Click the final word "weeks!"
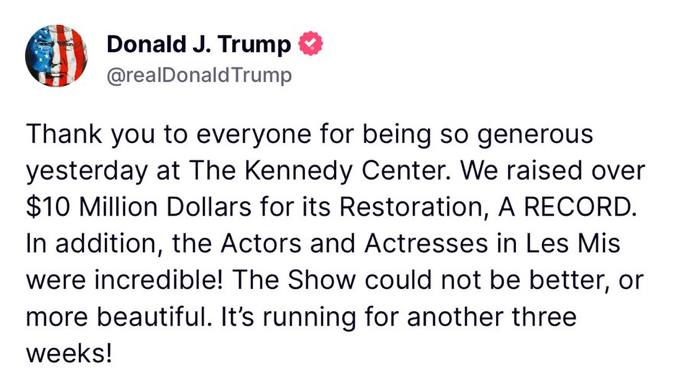Screen dimensions: 688x387 click(x=69, y=353)
